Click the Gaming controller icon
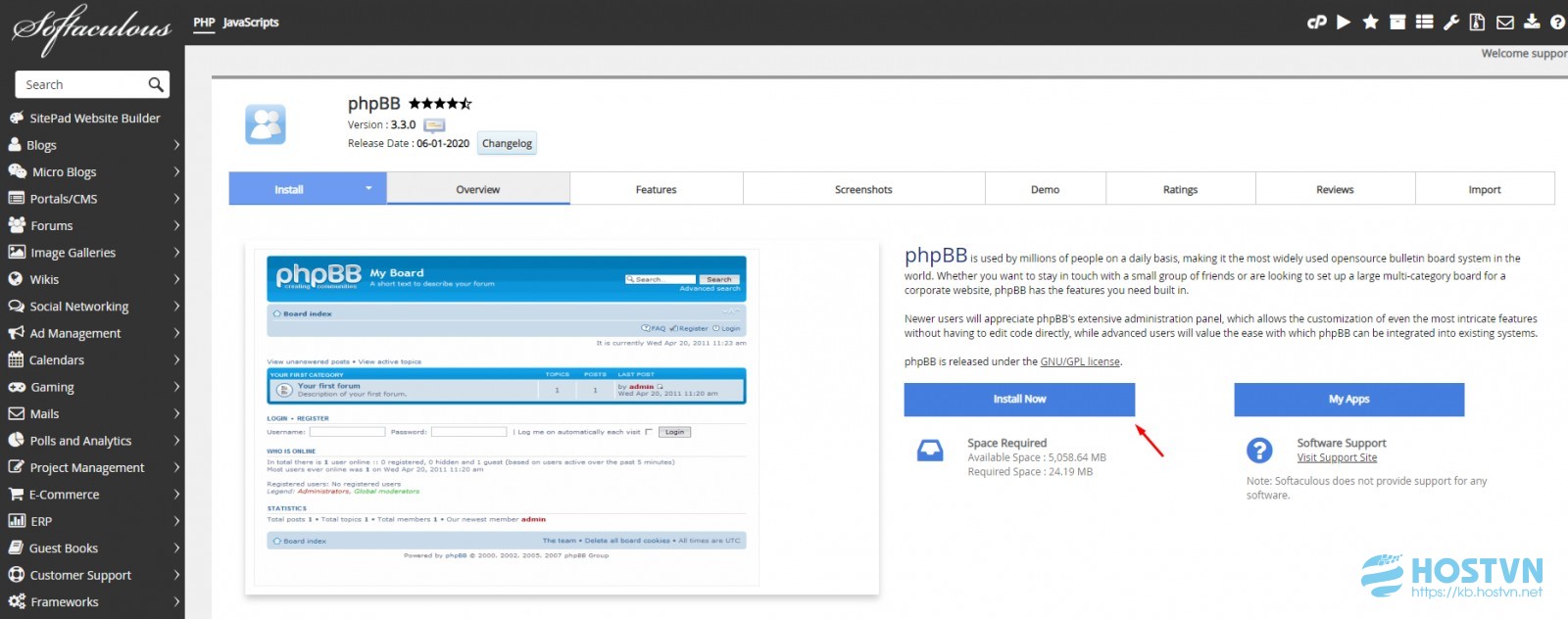Screen dimensions: 1568x619 click(17, 387)
